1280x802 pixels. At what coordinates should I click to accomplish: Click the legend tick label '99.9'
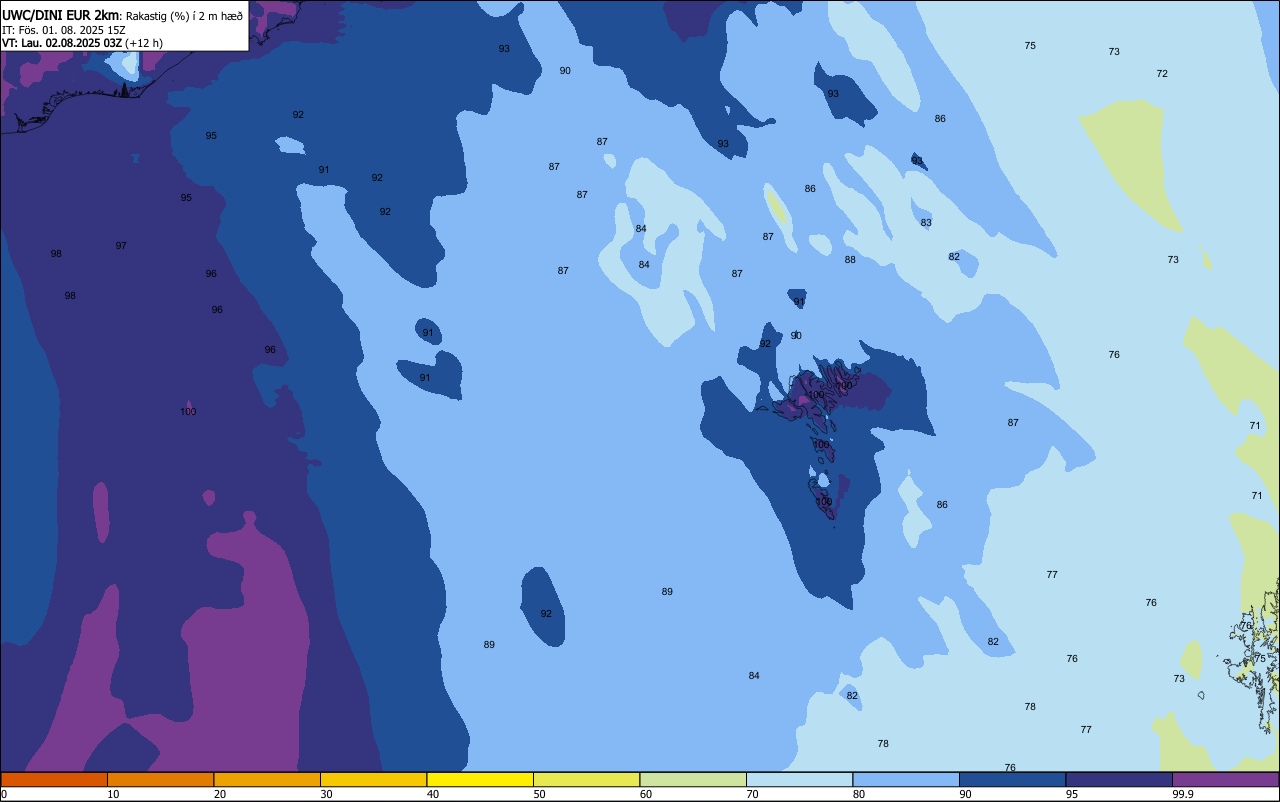point(1183,794)
